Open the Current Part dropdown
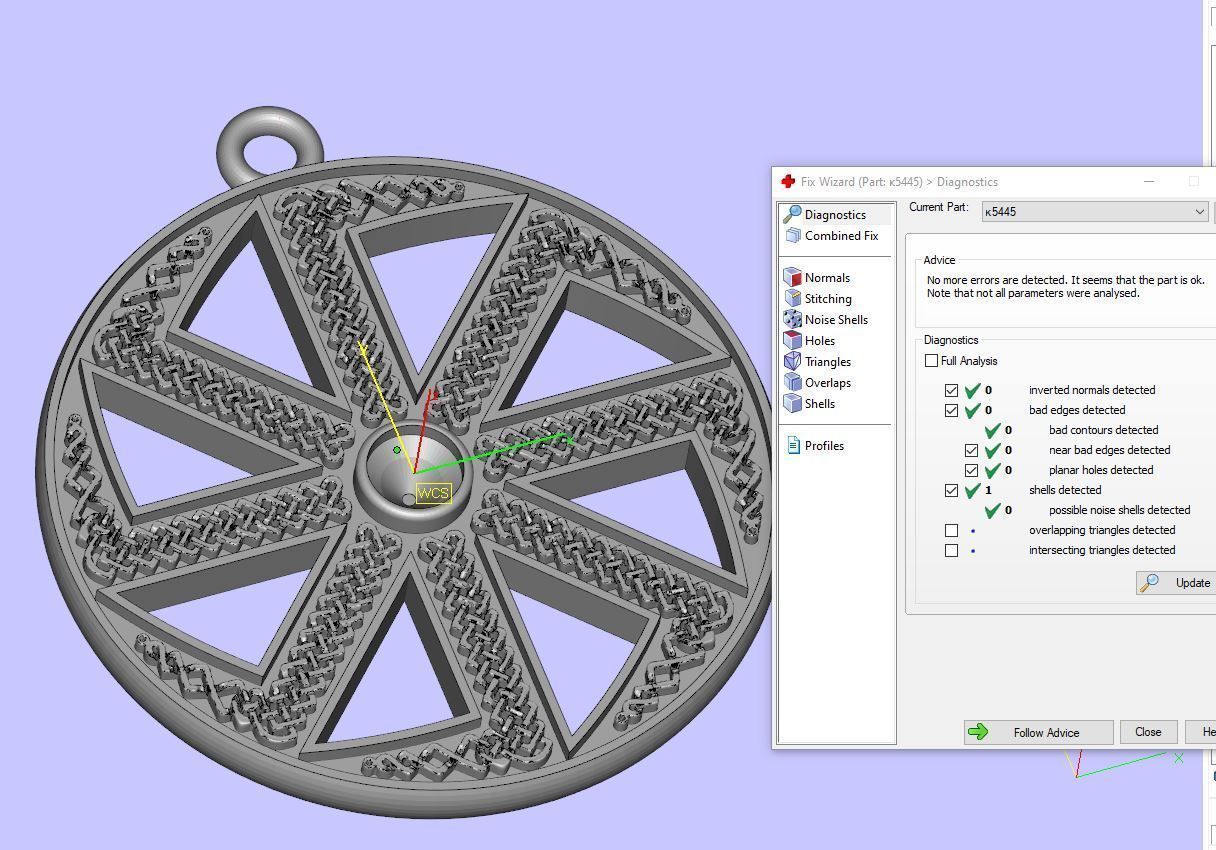1216x850 pixels. [x=1095, y=211]
